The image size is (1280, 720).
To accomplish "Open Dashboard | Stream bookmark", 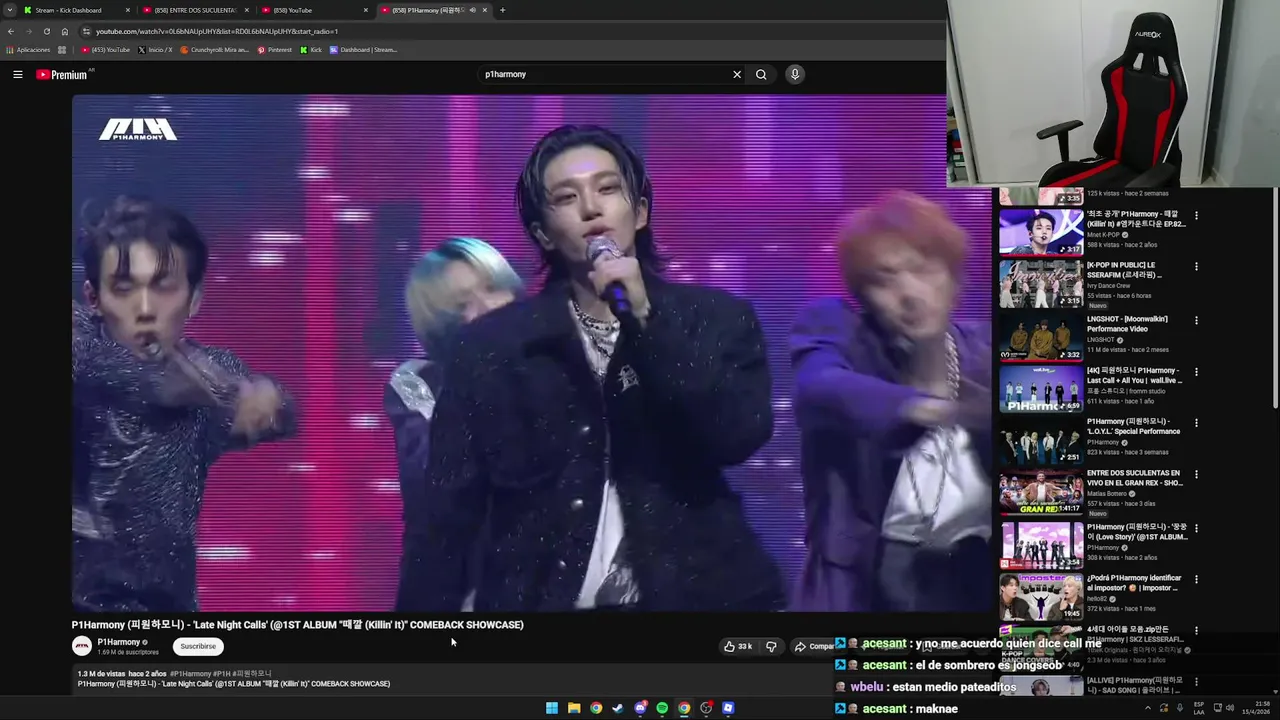I will pos(363,49).
